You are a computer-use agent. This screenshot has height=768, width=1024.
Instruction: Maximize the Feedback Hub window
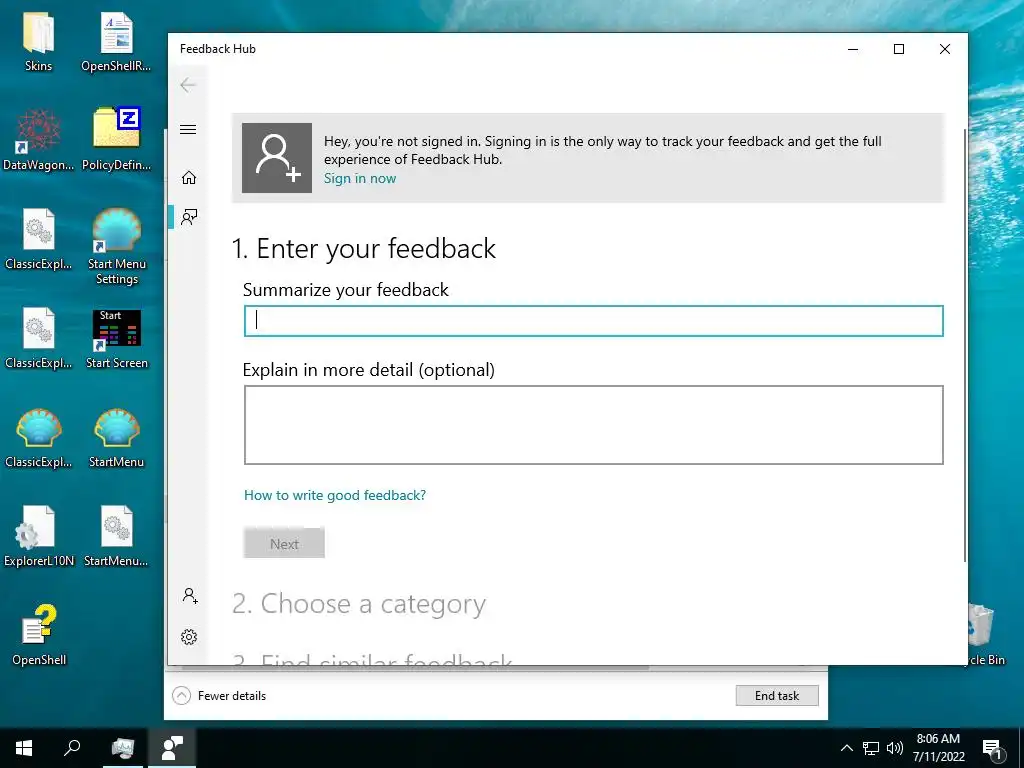[x=899, y=49]
